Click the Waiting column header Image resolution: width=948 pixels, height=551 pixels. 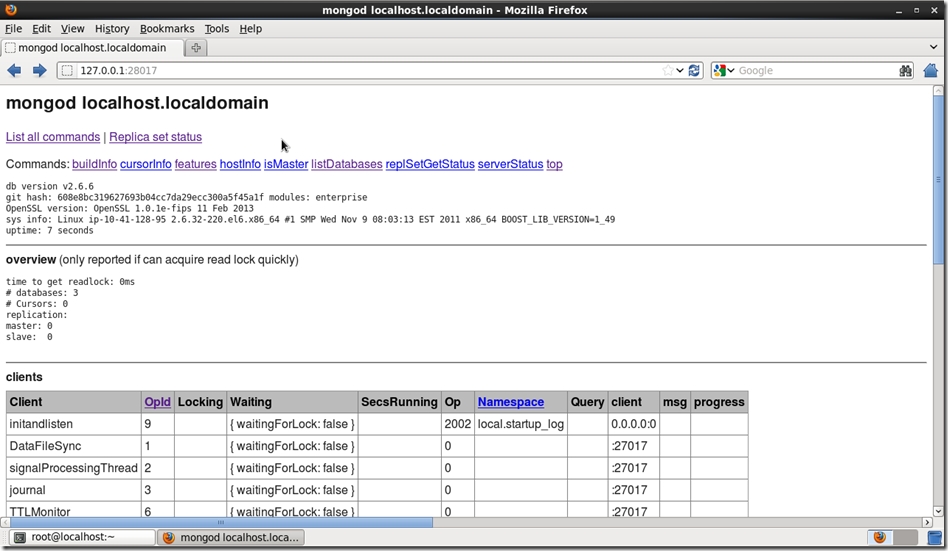(291, 402)
